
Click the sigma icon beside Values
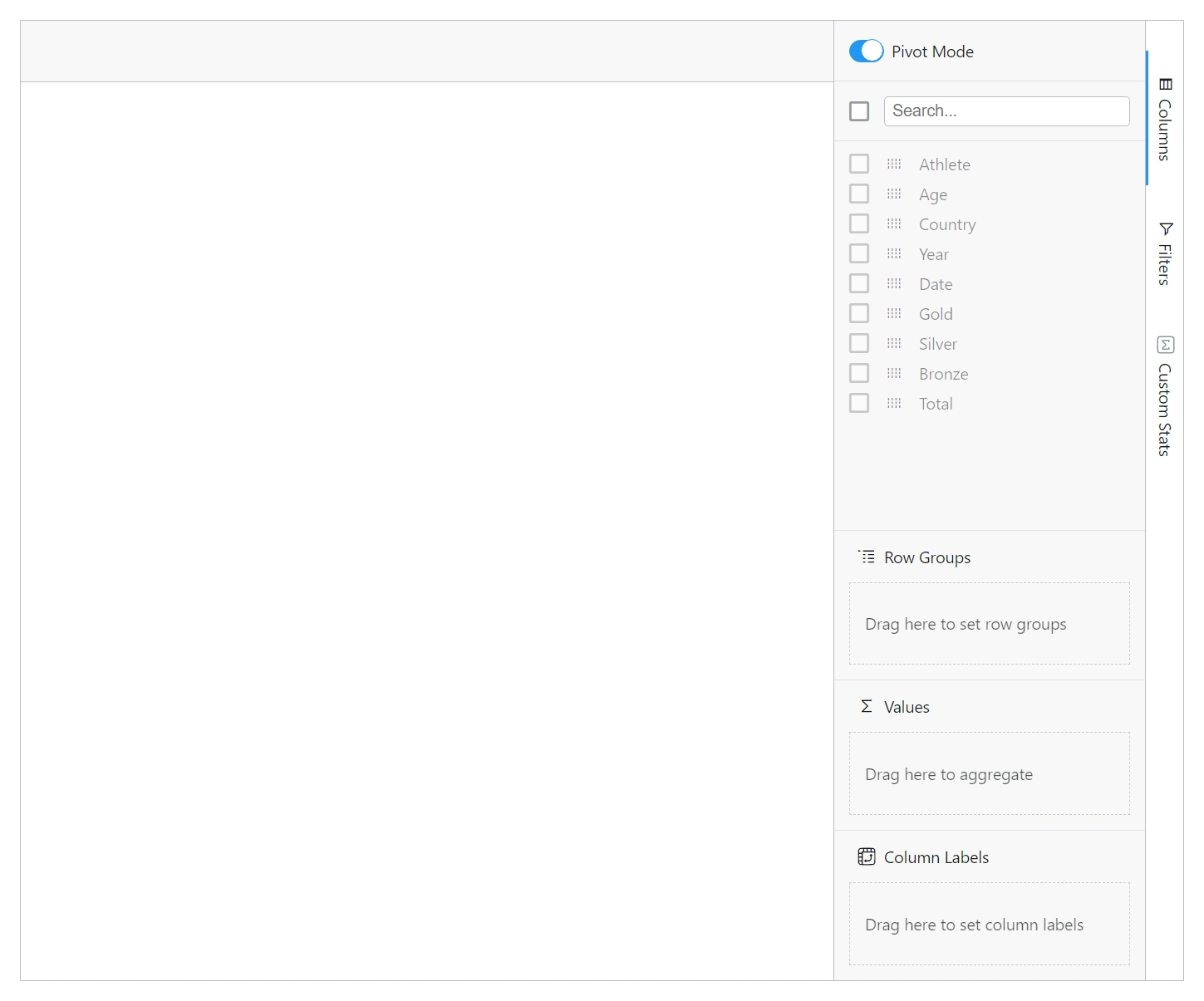(x=866, y=705)
